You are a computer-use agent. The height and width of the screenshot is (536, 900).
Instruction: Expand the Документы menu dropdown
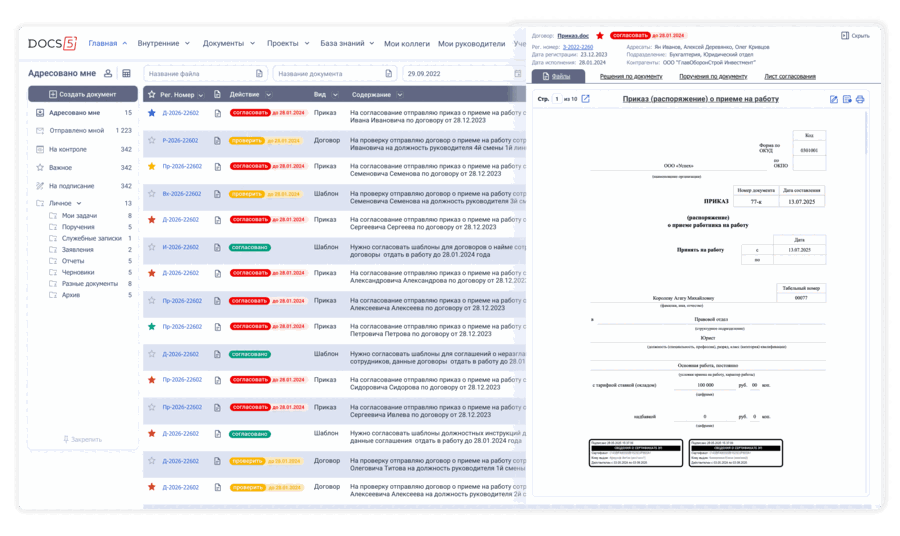228,43
